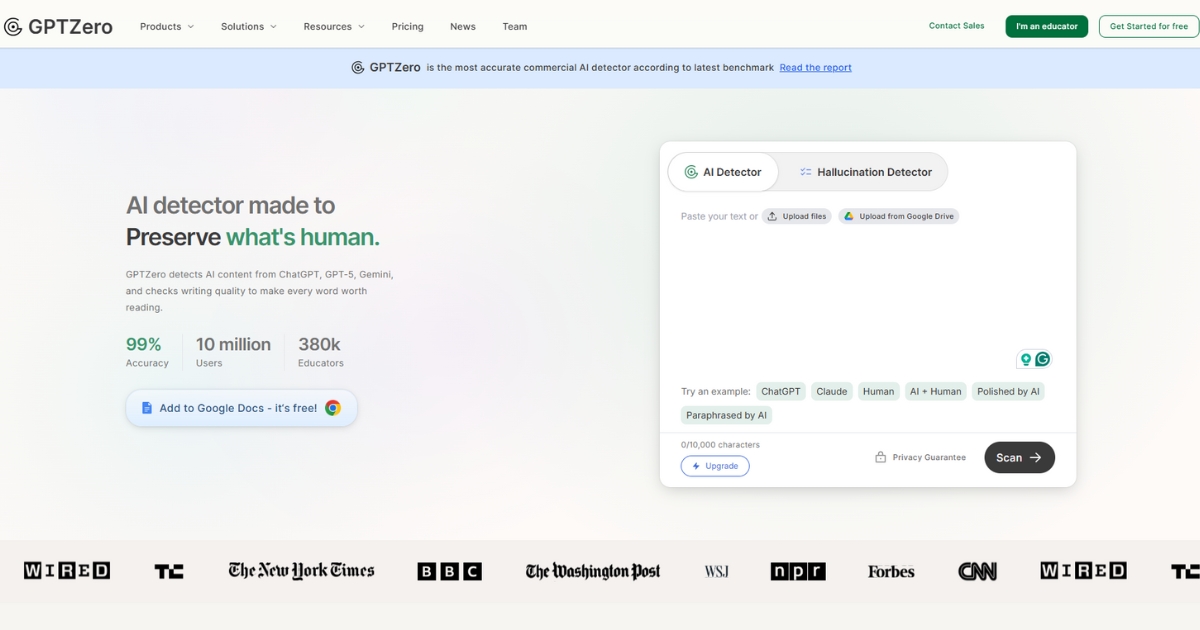Switch to the Hallucination Detector tab
The height and width of the screenshot is (630, 1200).
click(864, 171)
